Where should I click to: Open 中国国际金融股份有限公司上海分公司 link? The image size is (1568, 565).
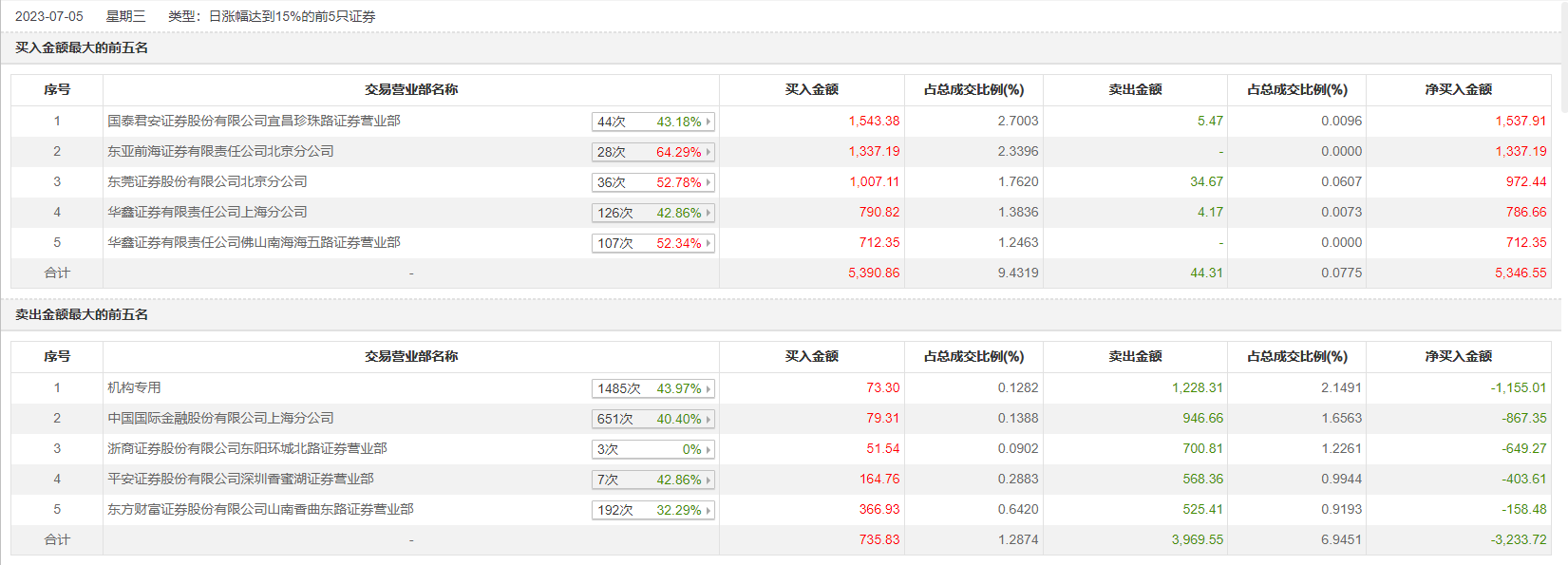[x=220, y=418]
